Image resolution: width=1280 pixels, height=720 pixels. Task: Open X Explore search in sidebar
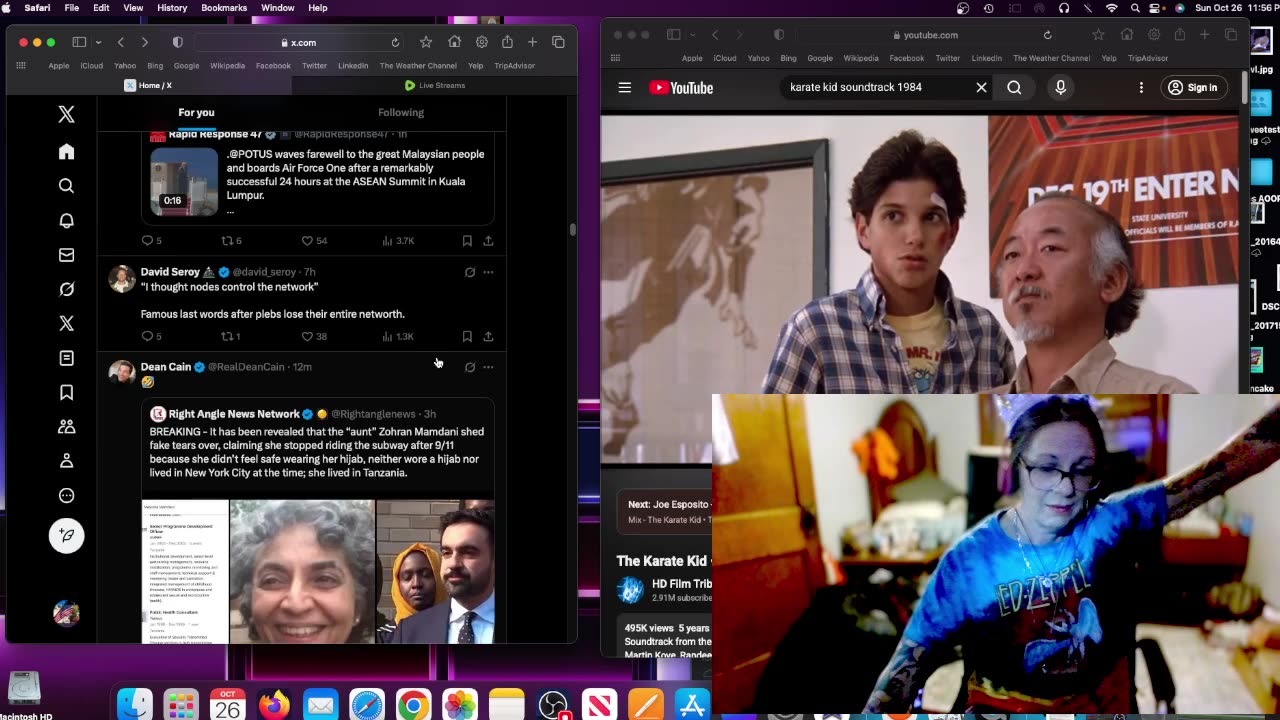coord(66,186)
